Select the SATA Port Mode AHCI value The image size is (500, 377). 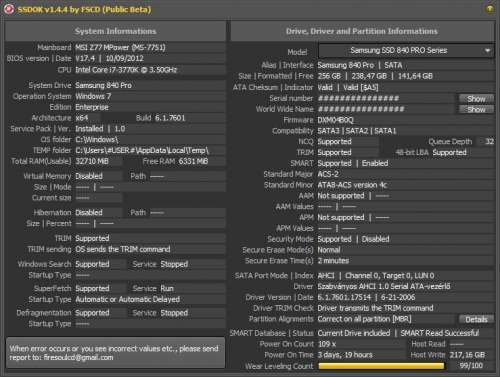(x=326, y=276)
